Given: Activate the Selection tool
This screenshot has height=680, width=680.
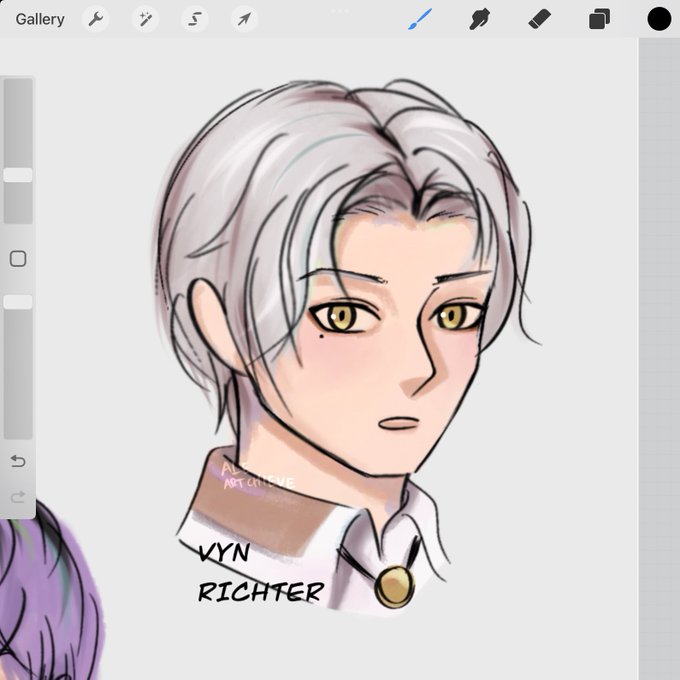Looking at the screenshot, I should 195,19.
